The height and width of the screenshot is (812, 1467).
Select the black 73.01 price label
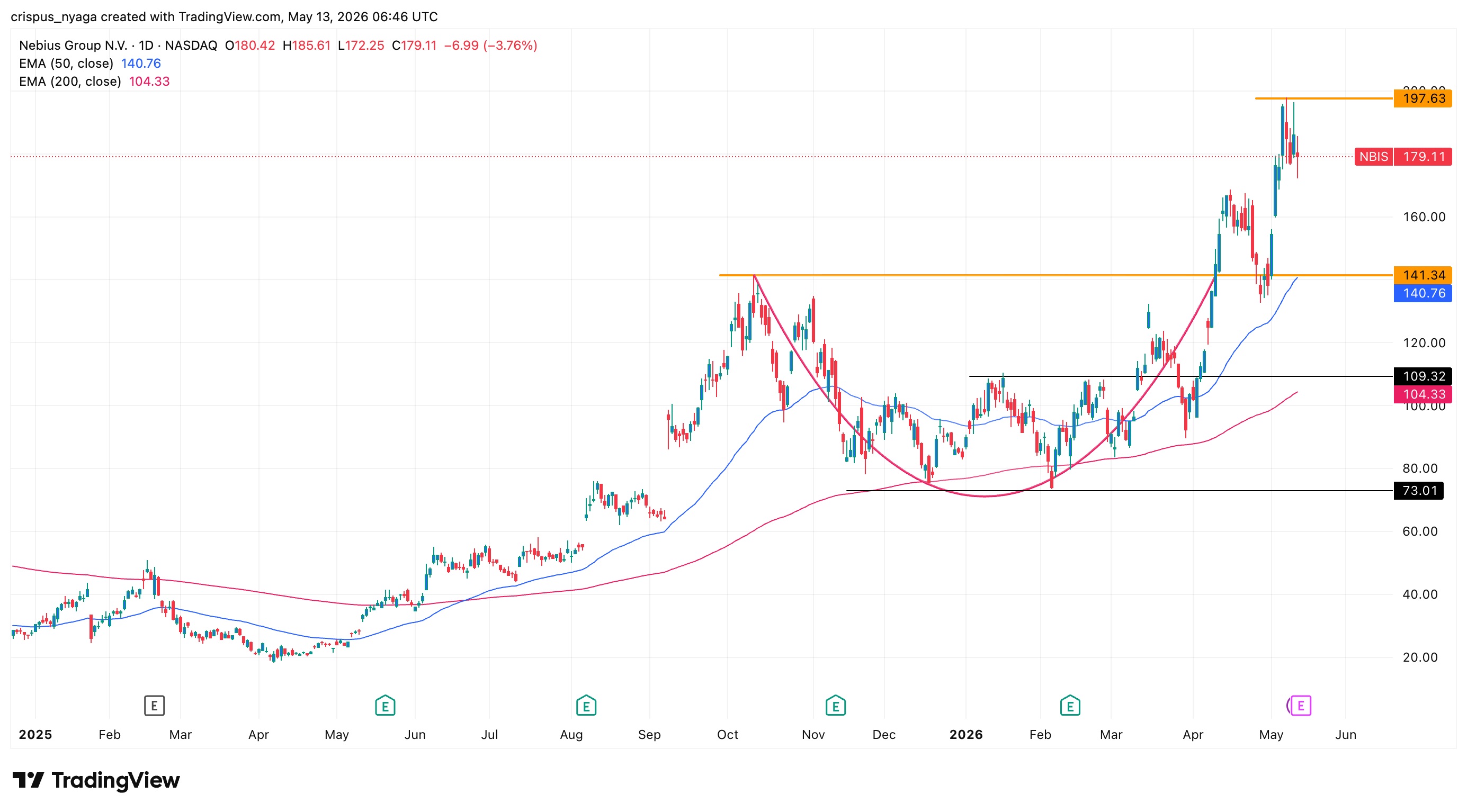(1419, 491)
